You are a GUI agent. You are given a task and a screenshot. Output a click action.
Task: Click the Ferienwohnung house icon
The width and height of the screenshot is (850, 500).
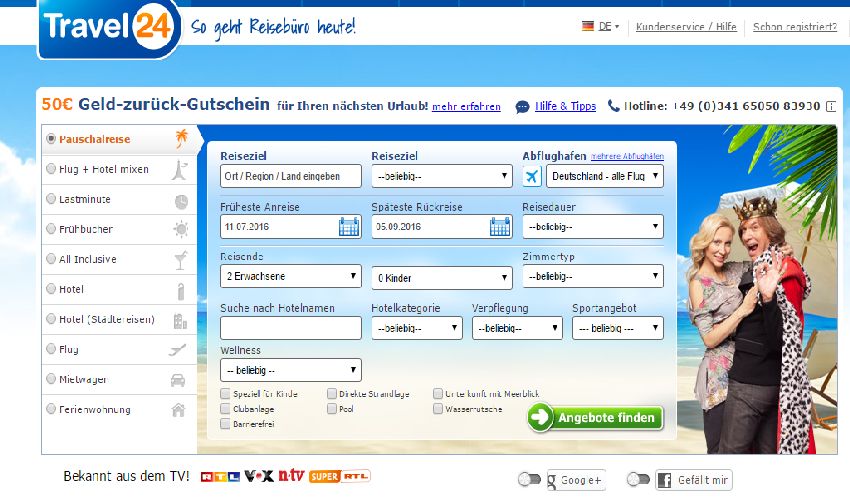click(x=179, y=410)
